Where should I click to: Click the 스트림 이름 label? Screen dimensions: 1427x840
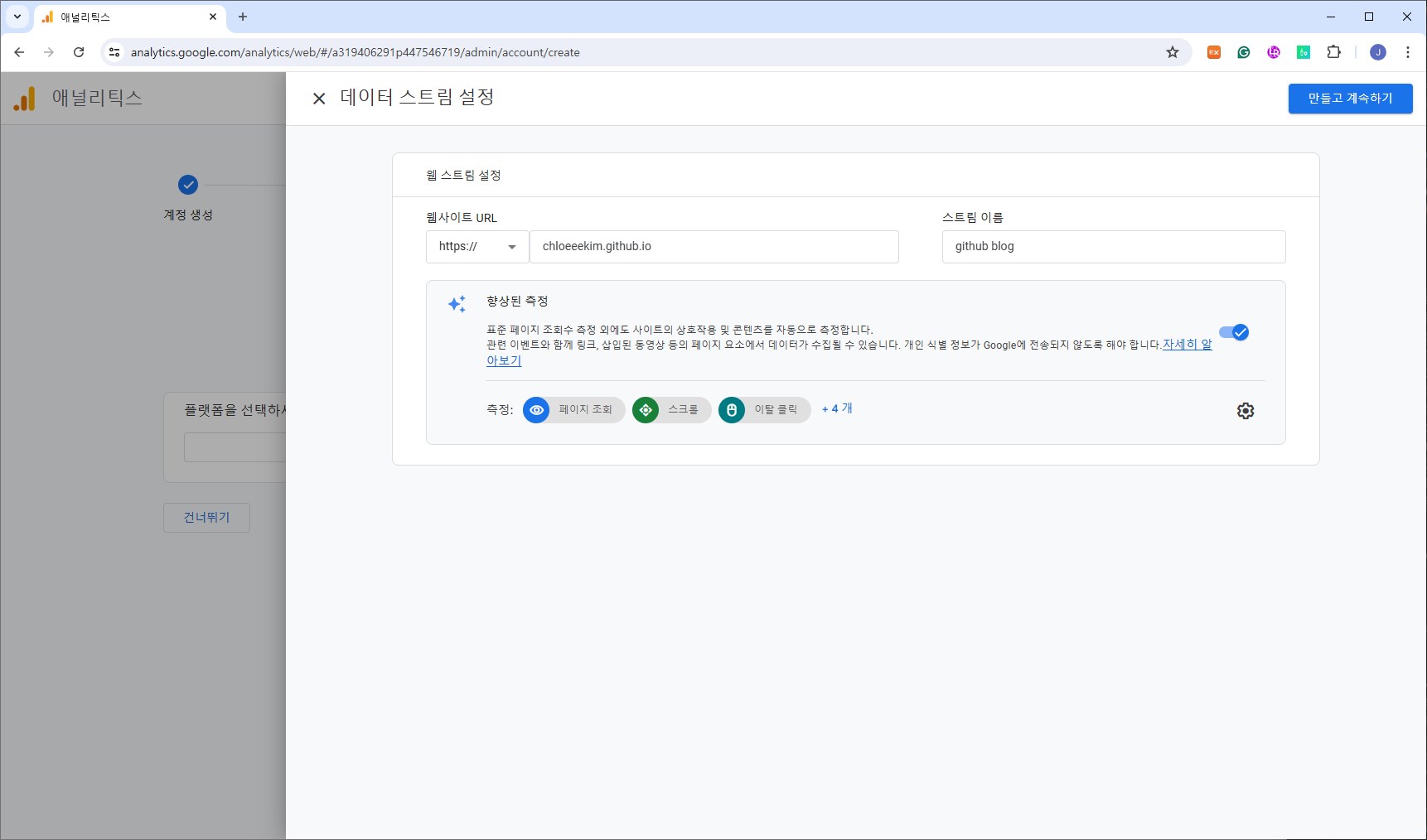click(973, 218)
